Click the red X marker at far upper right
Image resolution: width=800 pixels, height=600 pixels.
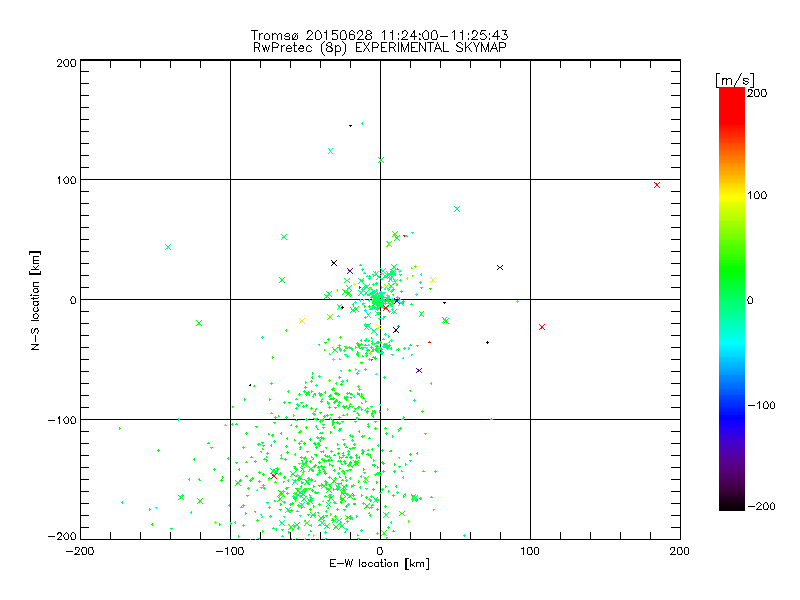pos(657,185)
